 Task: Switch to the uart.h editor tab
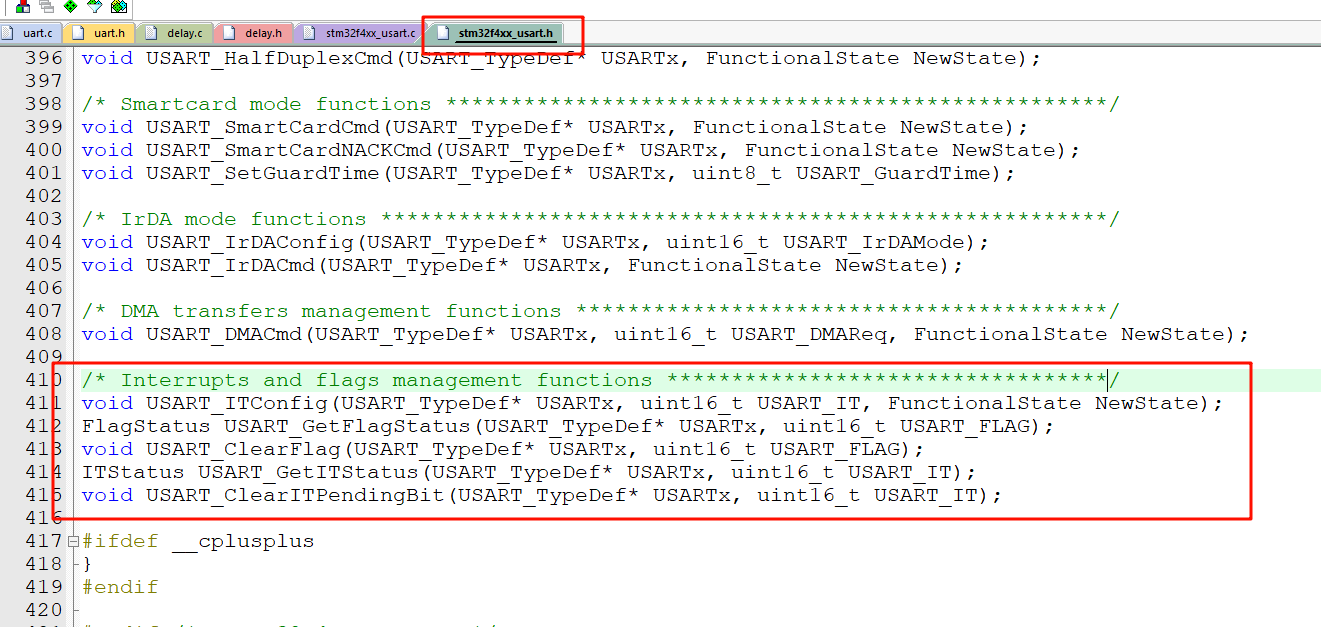98,33
